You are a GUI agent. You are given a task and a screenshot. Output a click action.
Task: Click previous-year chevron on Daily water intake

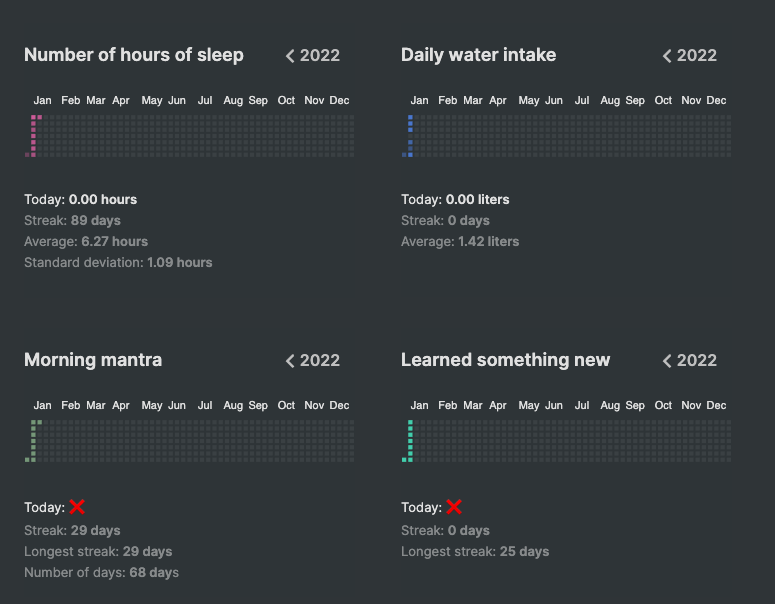667,56
